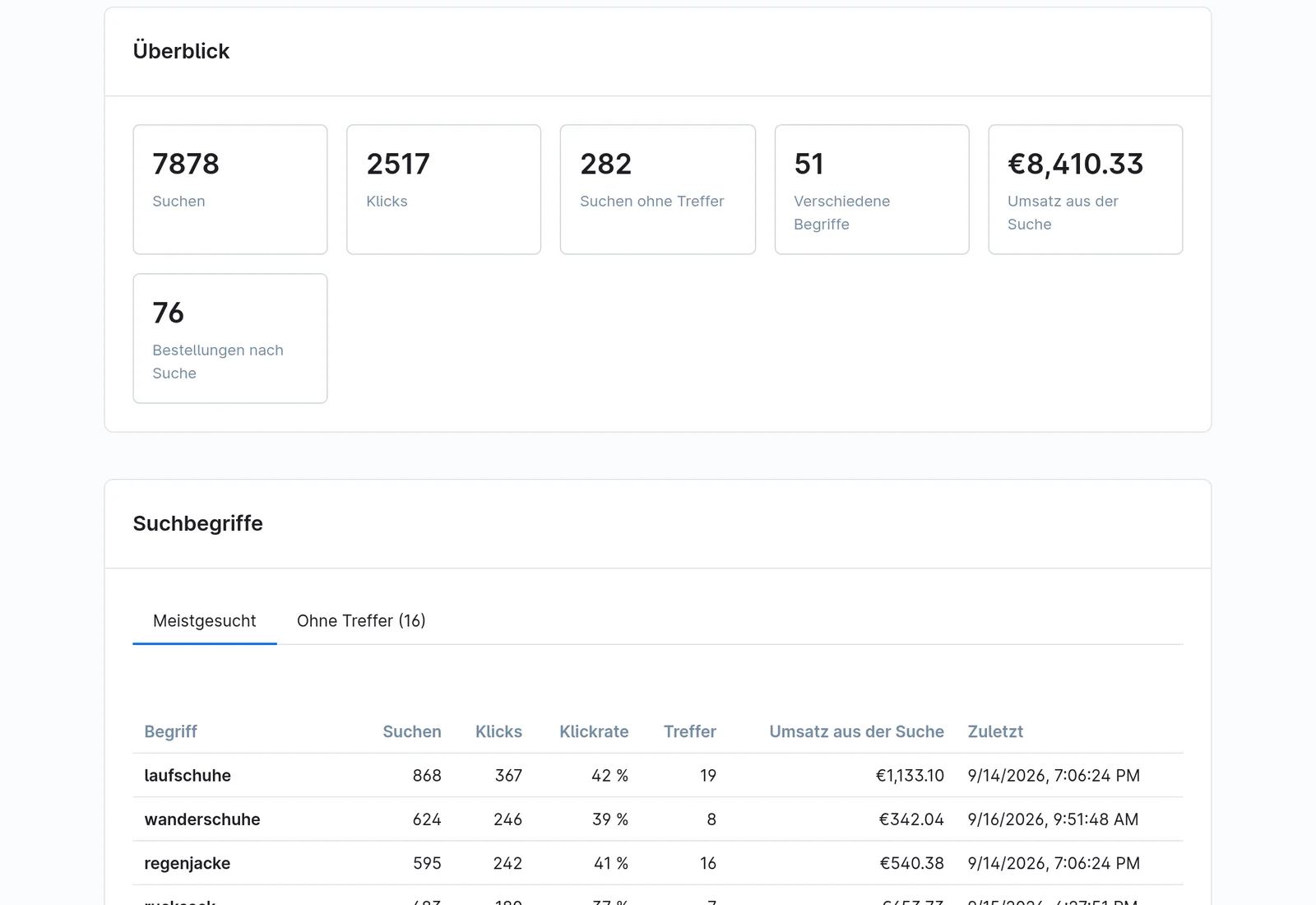Sort by the Klicks column header
The image size is (1316, 905).
pyautogui.click(x=498, y=731)
